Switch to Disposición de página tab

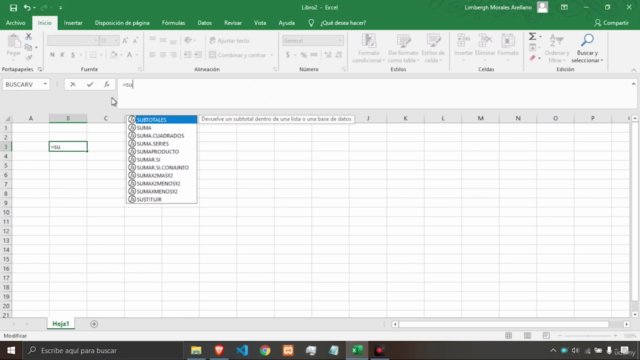122,23
